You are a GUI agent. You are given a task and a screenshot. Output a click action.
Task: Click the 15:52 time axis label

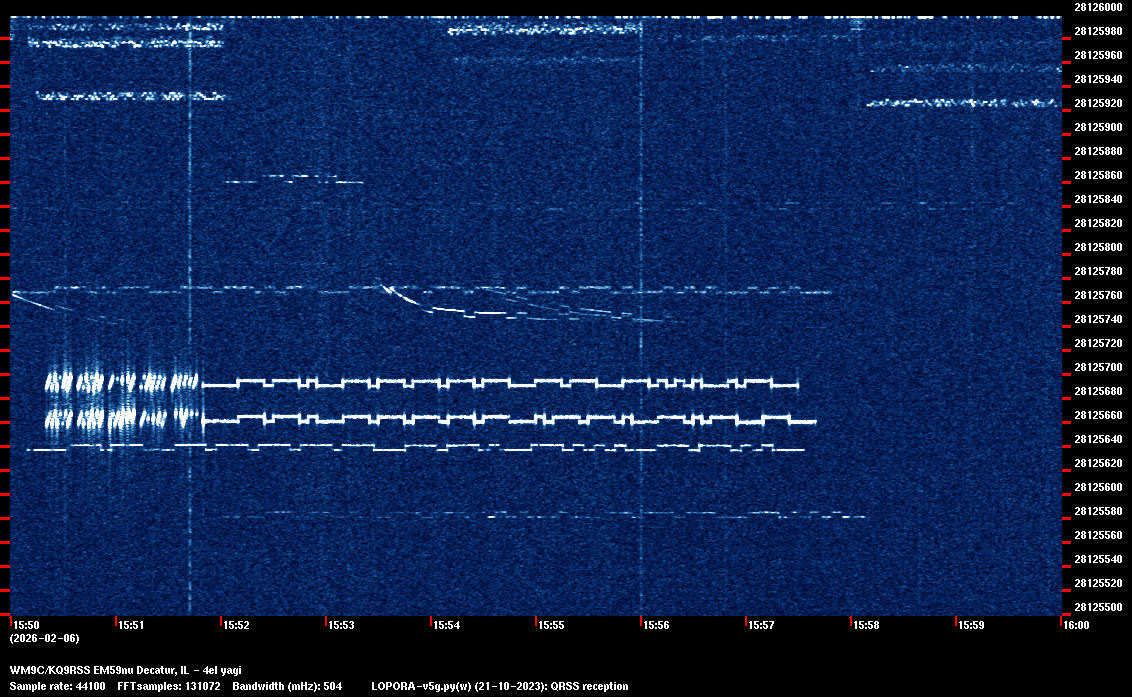[x=236, y=625]
